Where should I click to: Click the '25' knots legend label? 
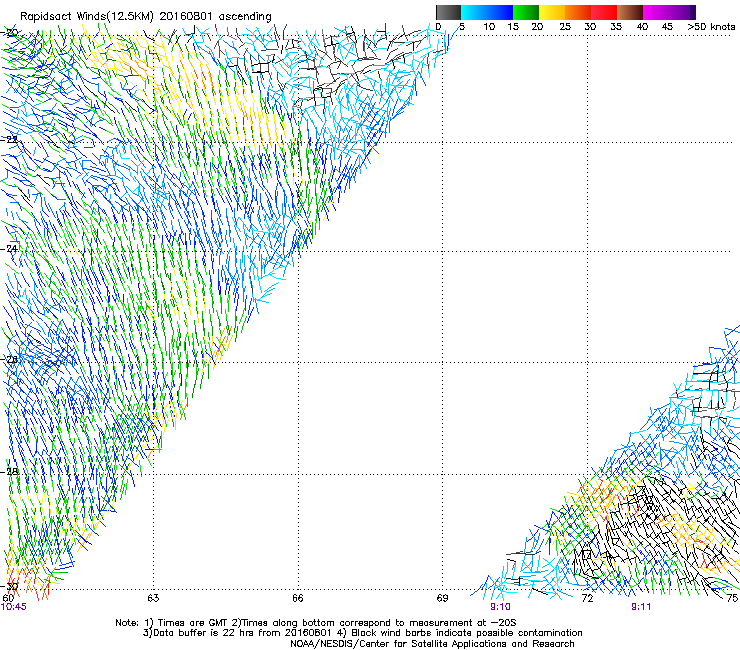tap(565, 27)
